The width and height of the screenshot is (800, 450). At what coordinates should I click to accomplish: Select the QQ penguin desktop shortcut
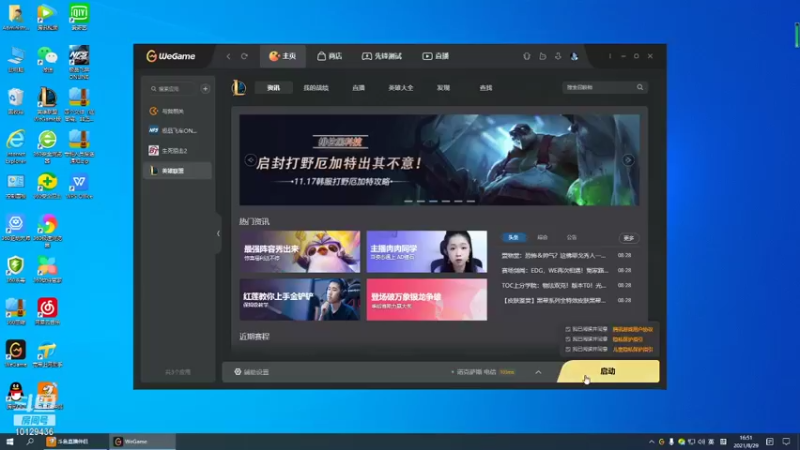tap(16, 395)
